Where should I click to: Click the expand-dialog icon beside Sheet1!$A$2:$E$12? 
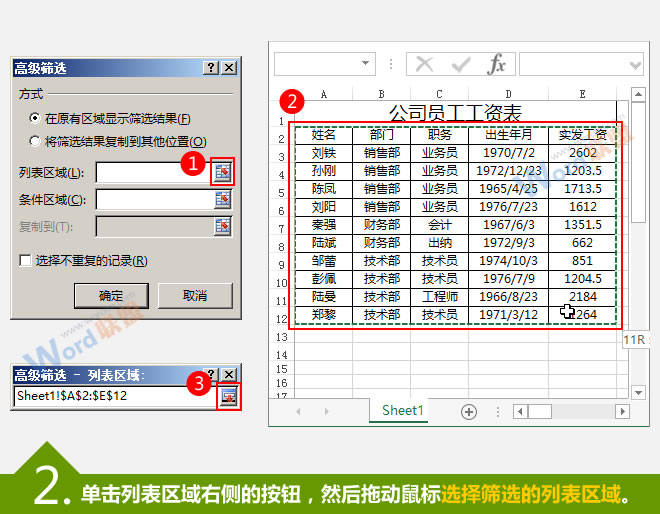pos(230,396)
